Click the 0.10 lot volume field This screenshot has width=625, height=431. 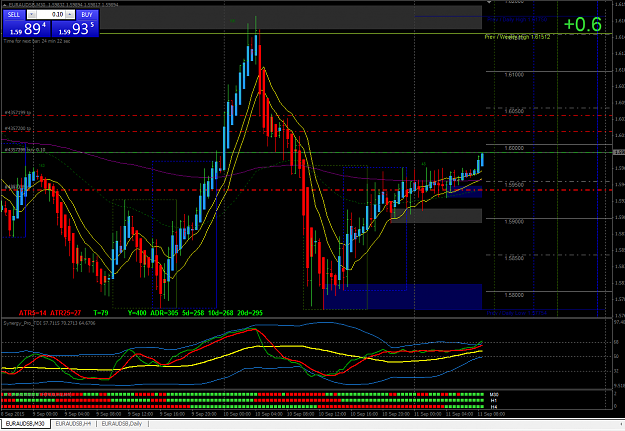pyautogui.click(x=51, y=14)
